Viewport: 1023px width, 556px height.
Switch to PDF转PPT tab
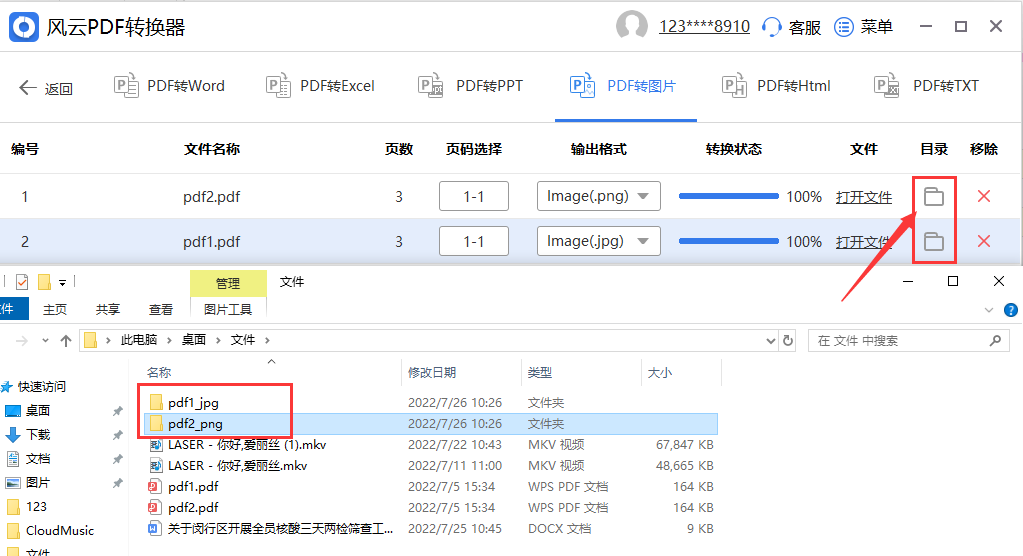(470, 85)
